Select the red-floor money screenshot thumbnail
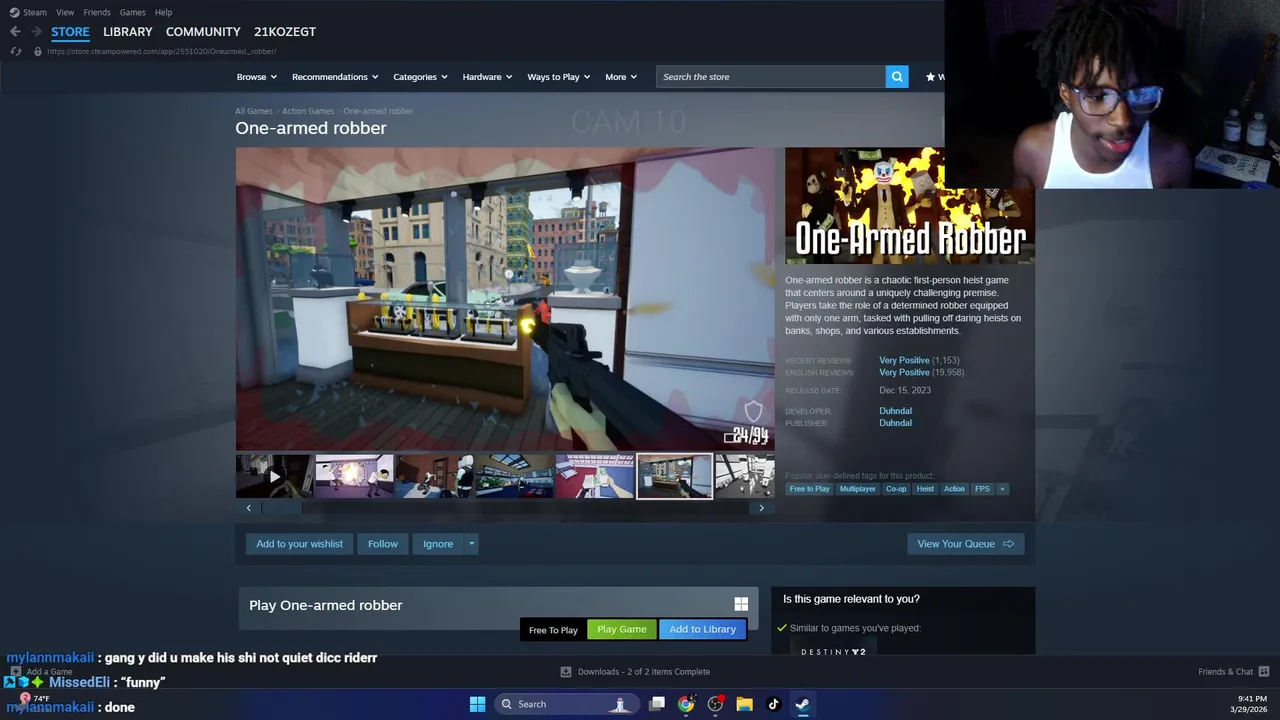Image resolution: width=1280 pixels, height=720 pixels. pyautogui.click(x=594, y=476)
